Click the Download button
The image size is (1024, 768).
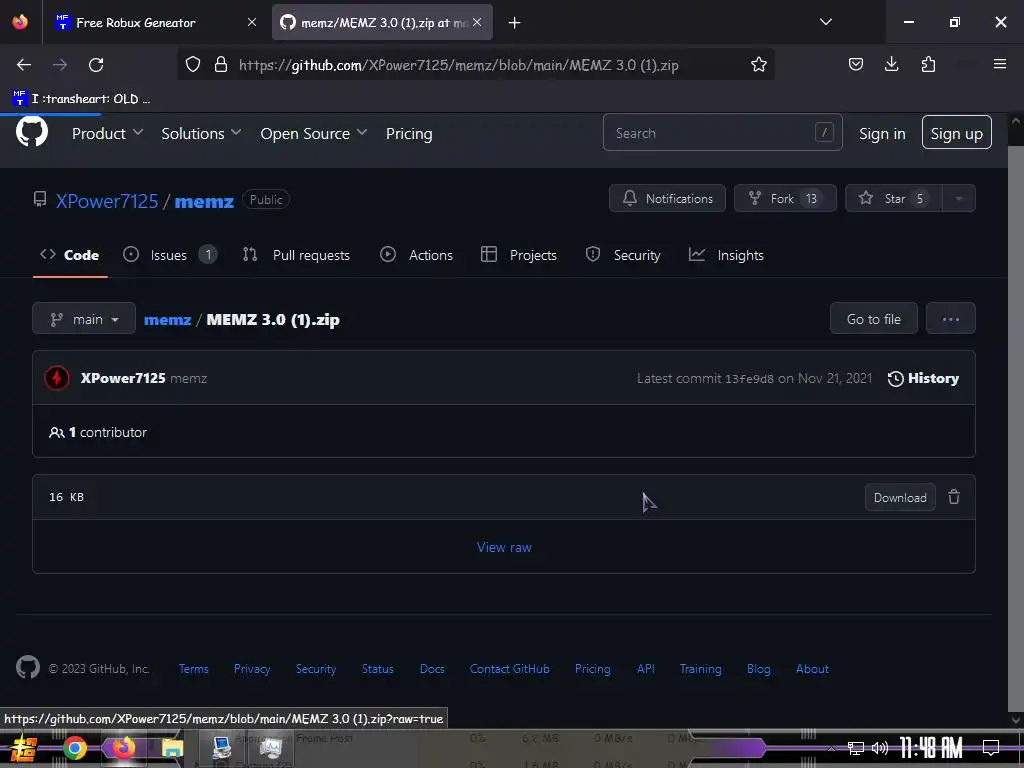click(900, 498)
